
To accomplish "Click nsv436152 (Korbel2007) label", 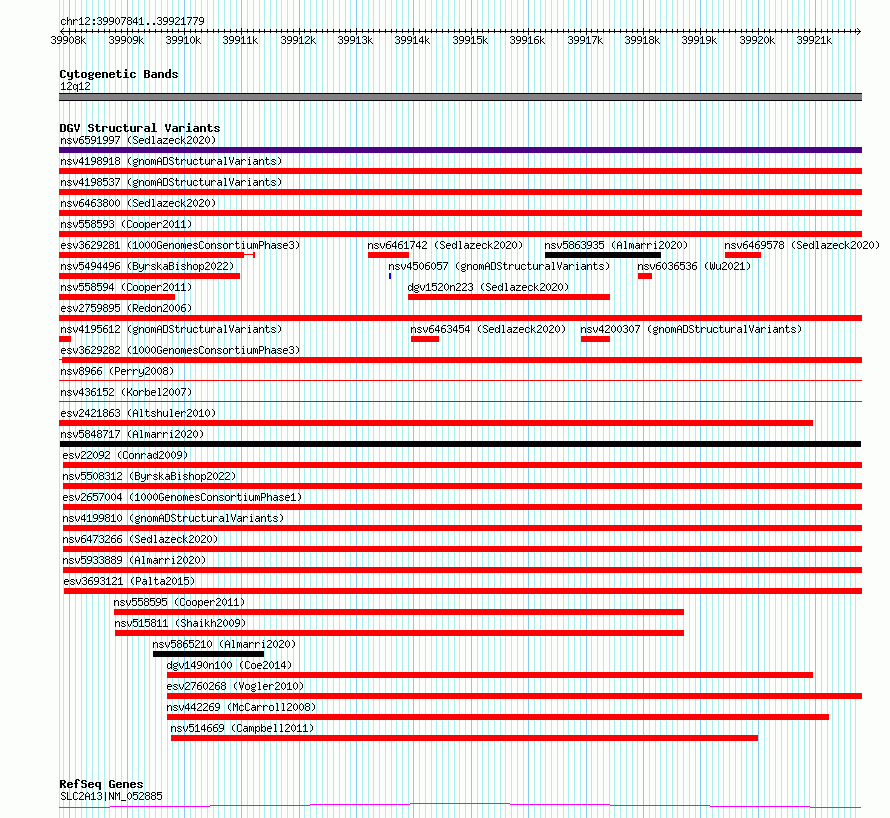I will pos(126,392).
